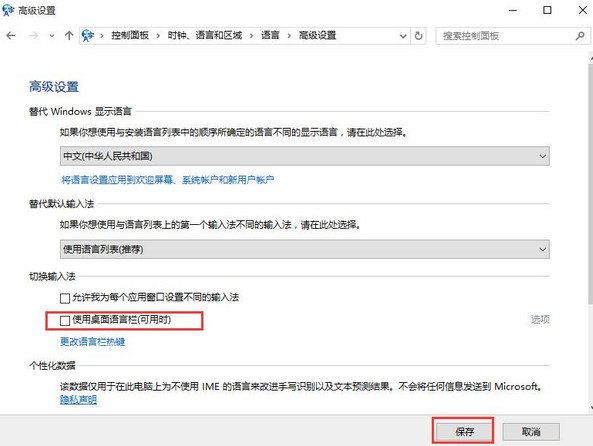Click the 替代 Windows 显示语言 section label
593x446 pixels.
(80, 111)
